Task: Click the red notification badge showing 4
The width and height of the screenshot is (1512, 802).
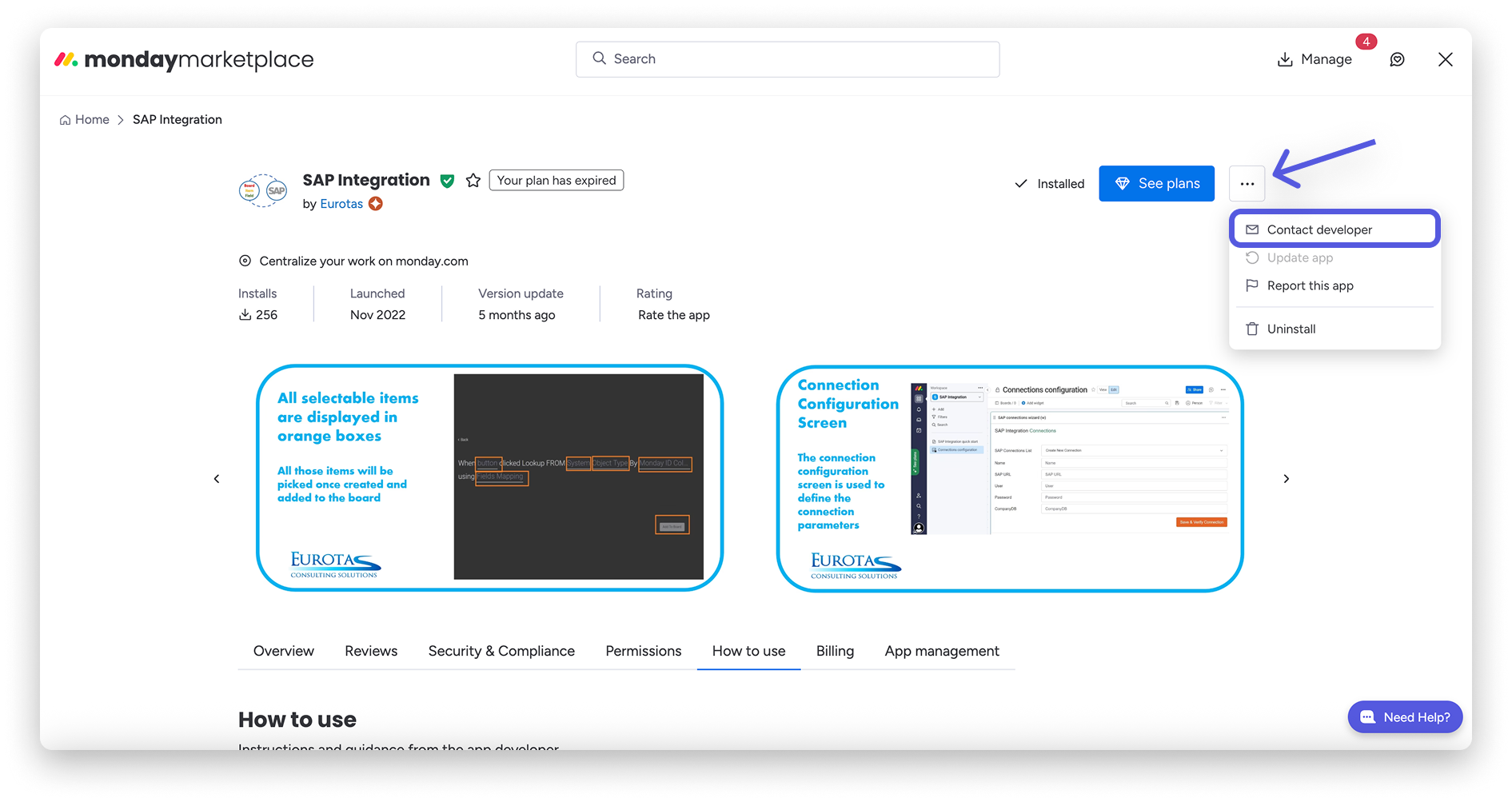Action: [x=1366, y=42]
